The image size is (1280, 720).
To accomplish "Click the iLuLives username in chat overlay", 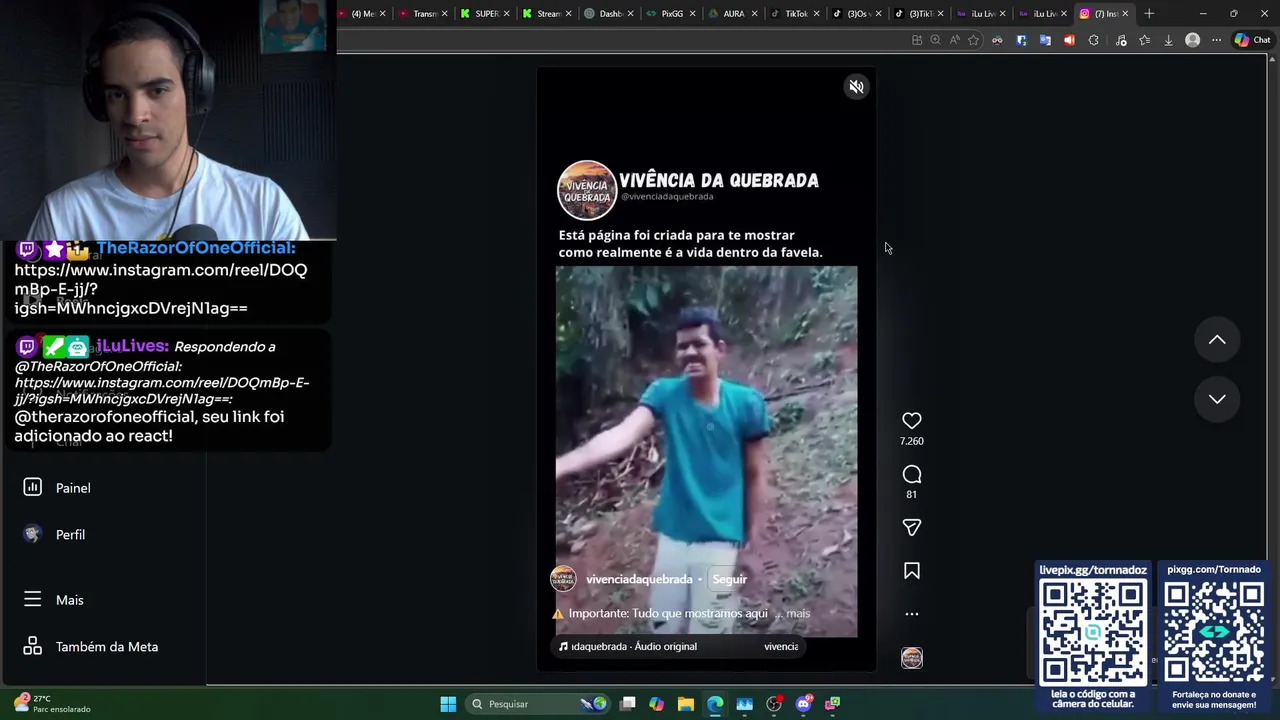I will click(133, 346).
